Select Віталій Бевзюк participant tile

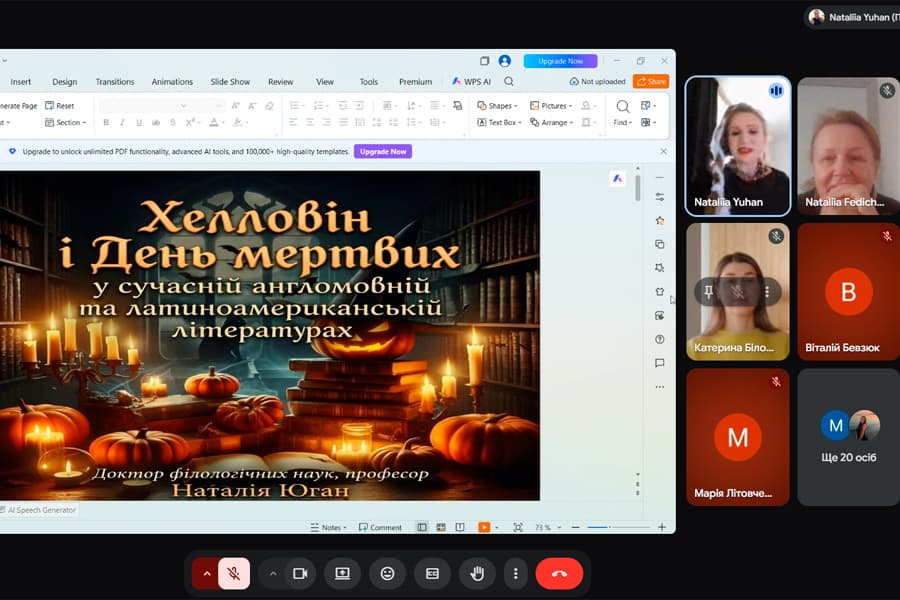(x=848, y=292)
